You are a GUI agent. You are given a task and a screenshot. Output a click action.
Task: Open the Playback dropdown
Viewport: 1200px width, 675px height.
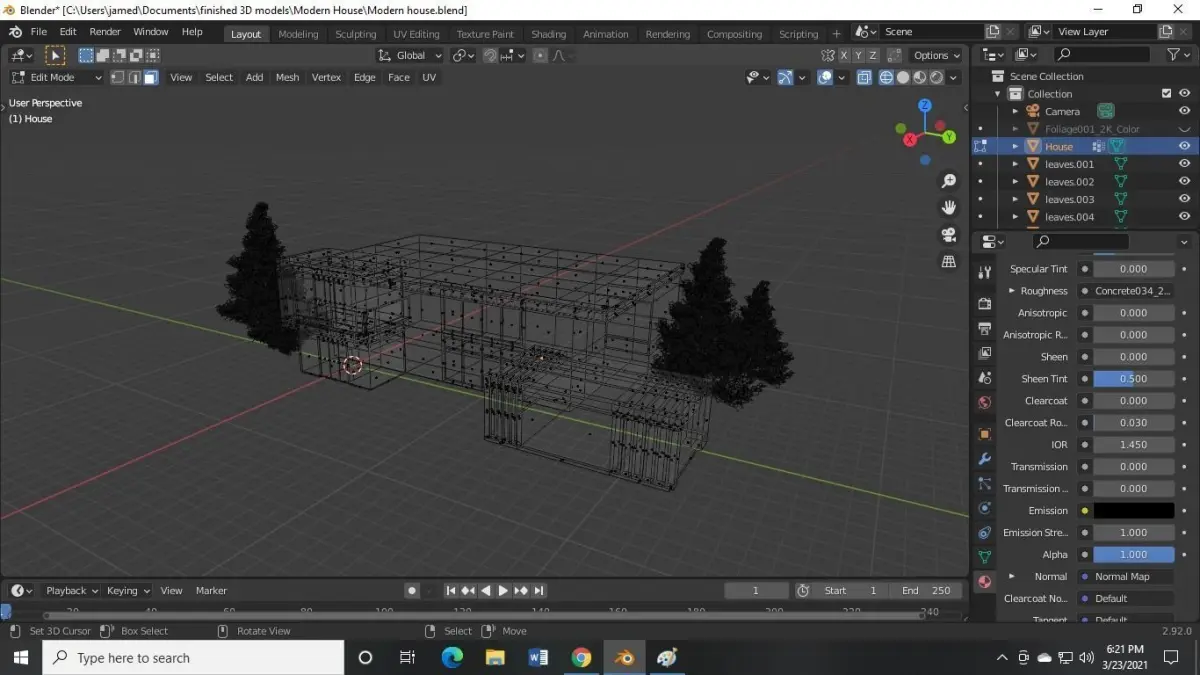tap(72, 591)
